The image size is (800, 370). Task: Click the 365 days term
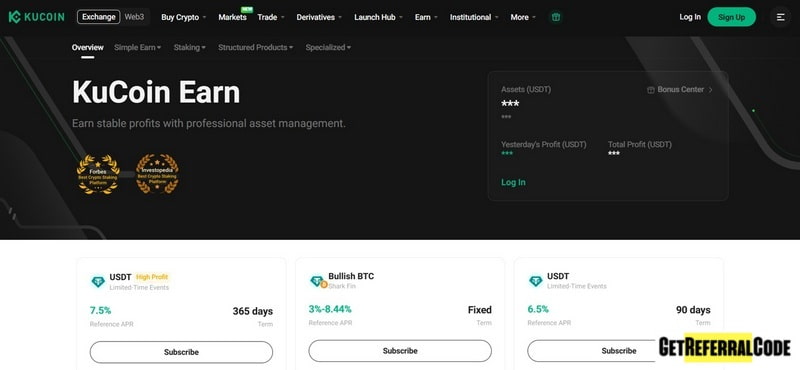(x=253, y=311)
